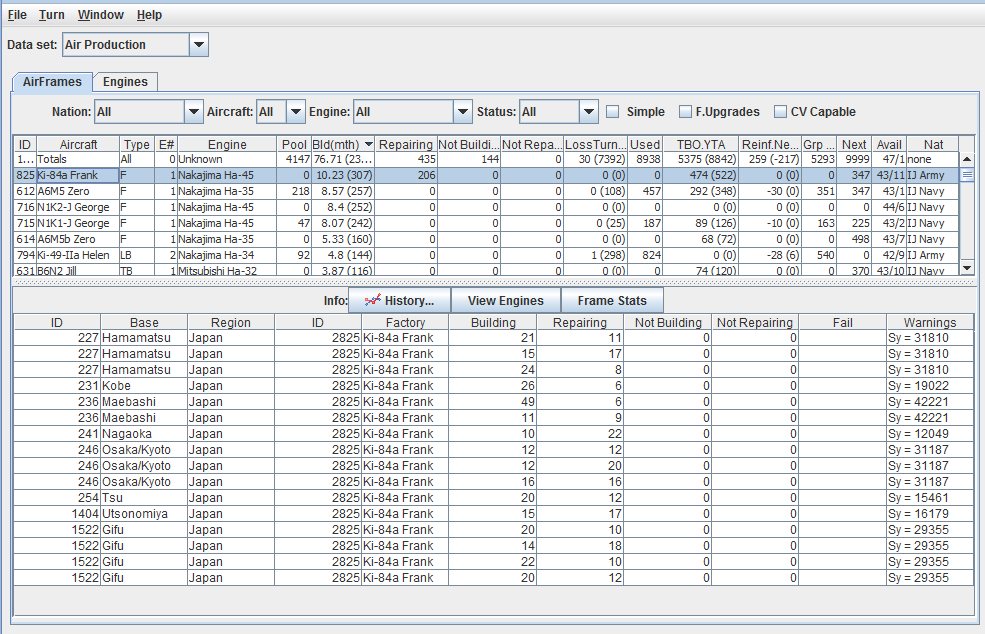Click the Sy = 15461 warning cell
Screen dimensions: 985x634
point(930,498)
